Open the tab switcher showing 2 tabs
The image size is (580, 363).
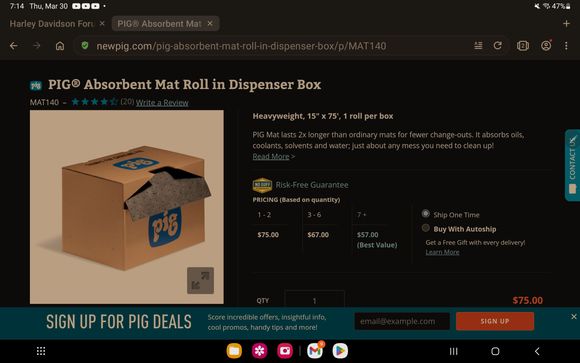[523, 46]
